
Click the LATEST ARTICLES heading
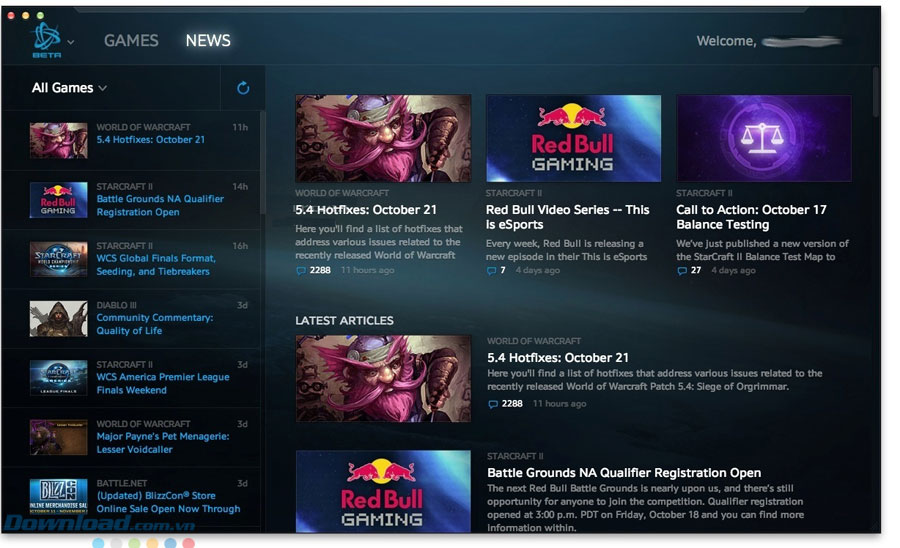coord(344,321)
